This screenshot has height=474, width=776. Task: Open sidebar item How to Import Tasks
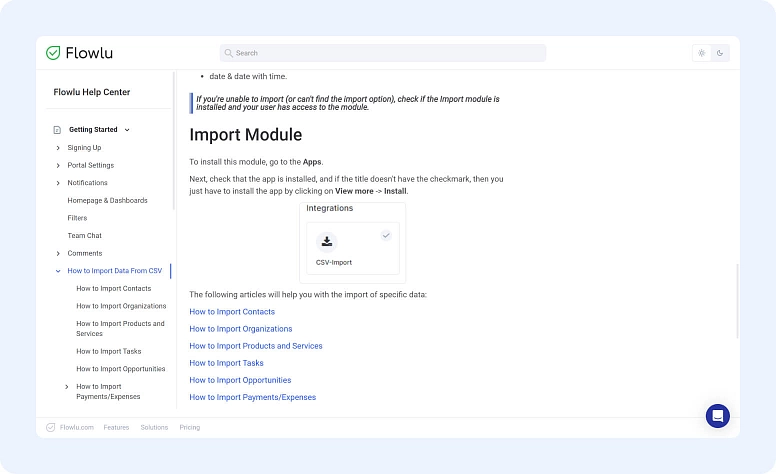(x=109, y=351)
